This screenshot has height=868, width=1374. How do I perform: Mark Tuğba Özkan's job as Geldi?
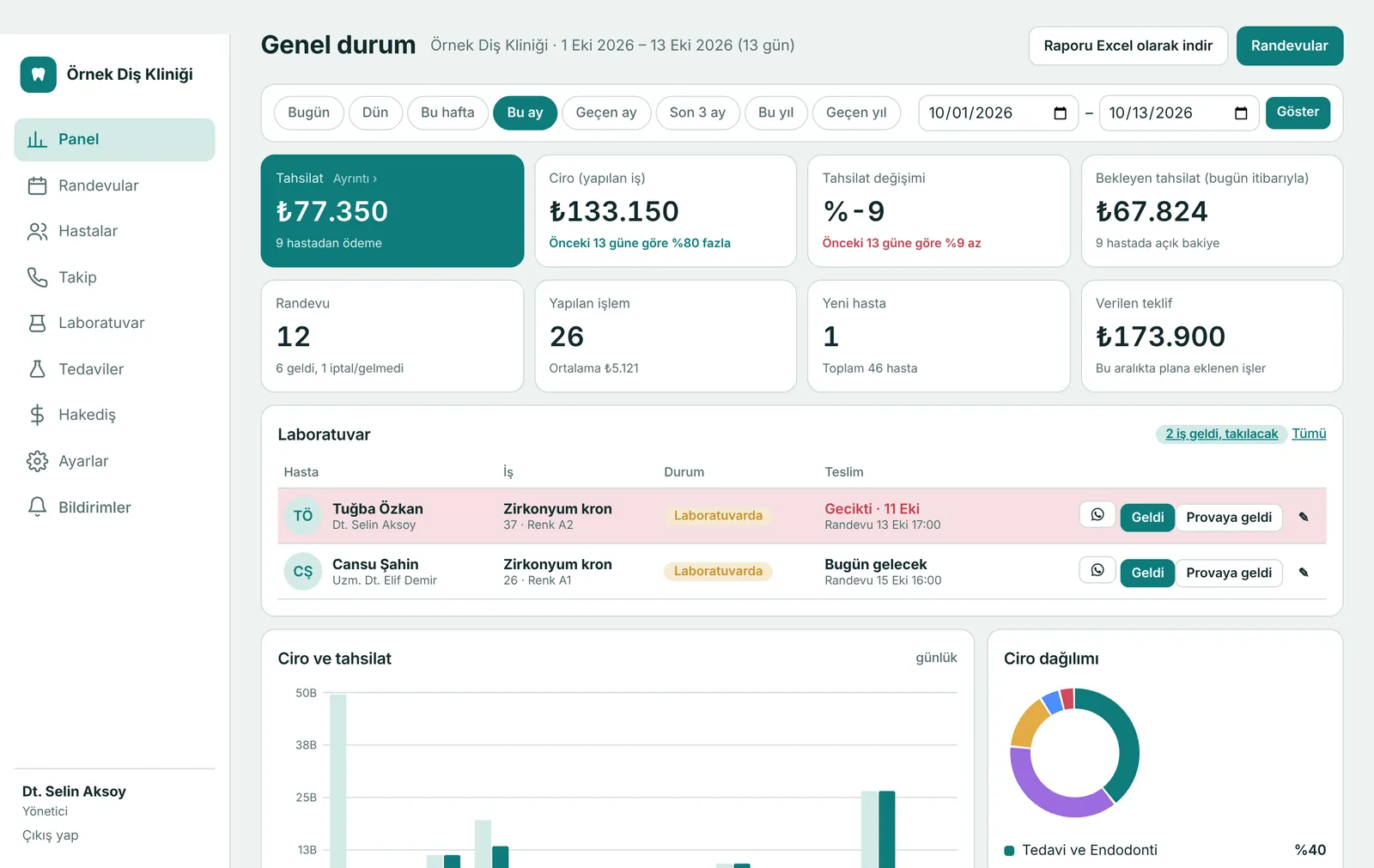[x=1147, y=517]
